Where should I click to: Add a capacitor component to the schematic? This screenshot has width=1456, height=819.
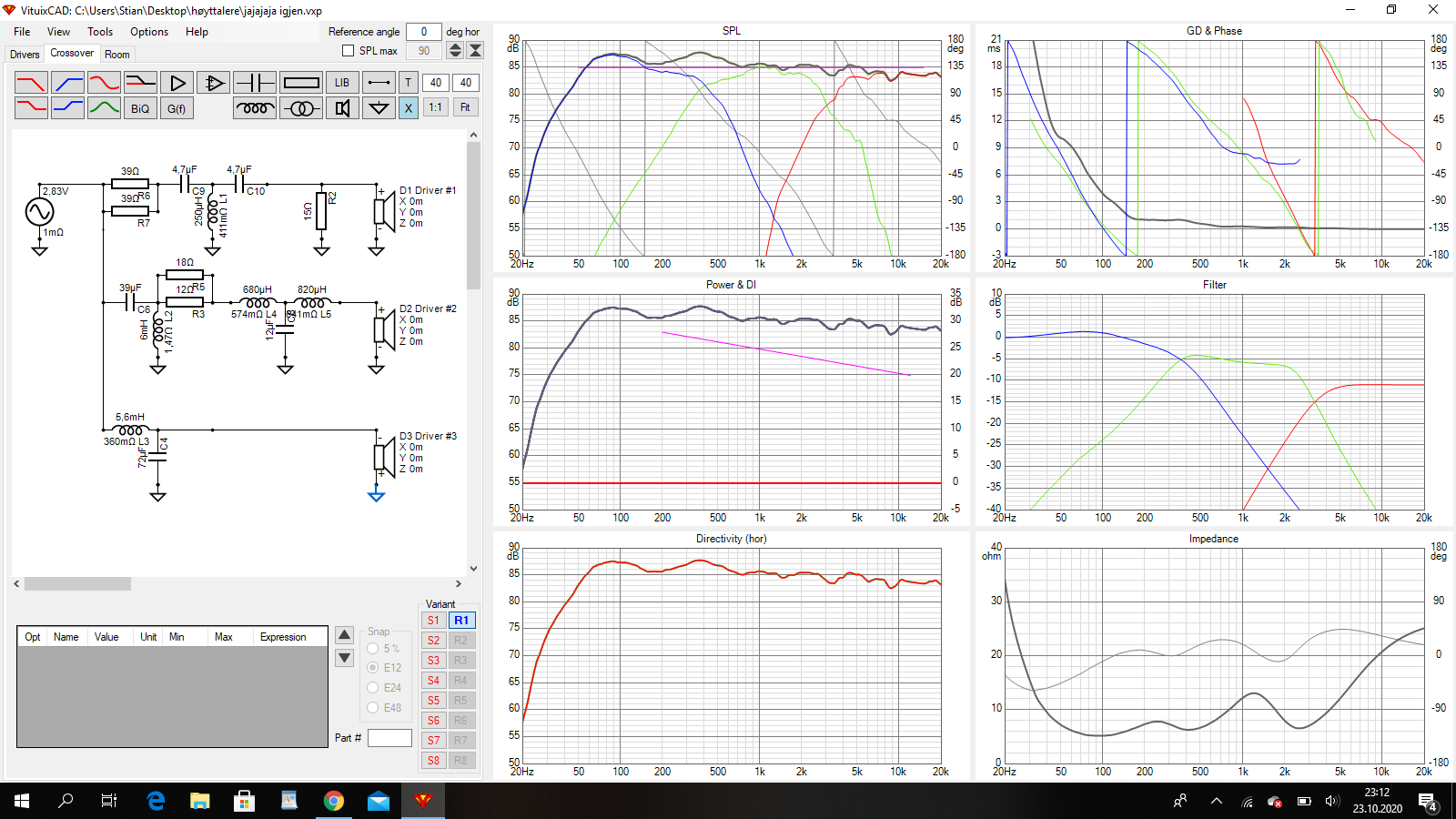coord(255,83)
